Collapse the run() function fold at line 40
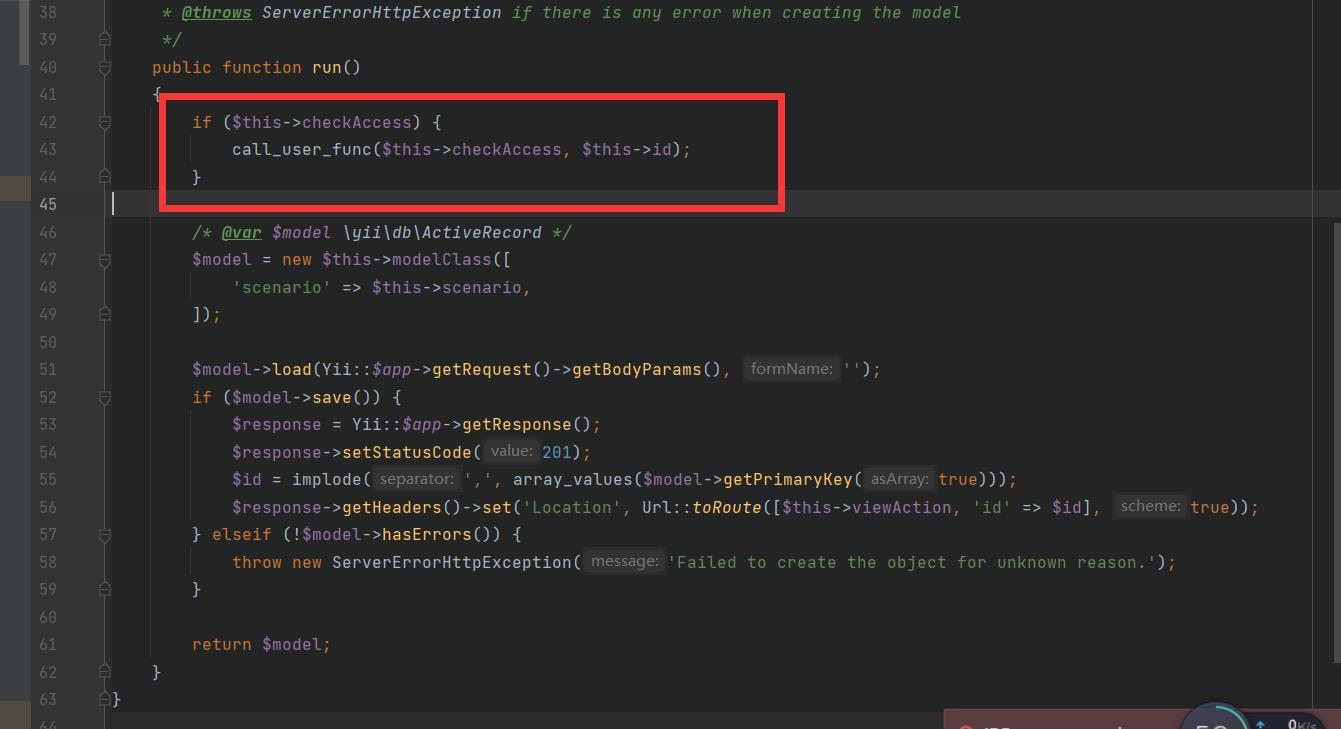1341x729 pixels. 105,67
